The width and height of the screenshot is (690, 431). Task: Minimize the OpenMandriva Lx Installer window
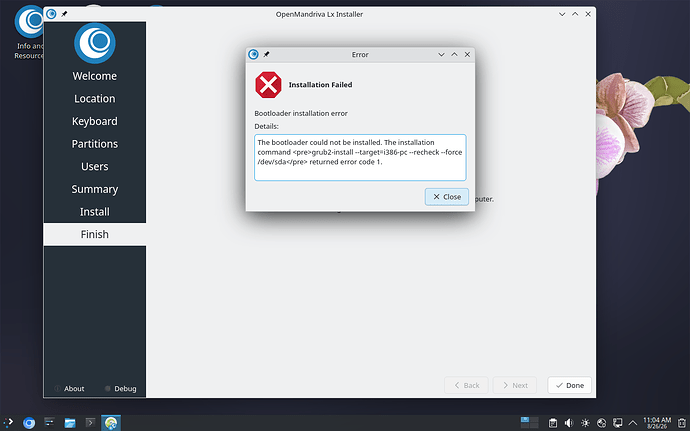click(x=562, y=14)
